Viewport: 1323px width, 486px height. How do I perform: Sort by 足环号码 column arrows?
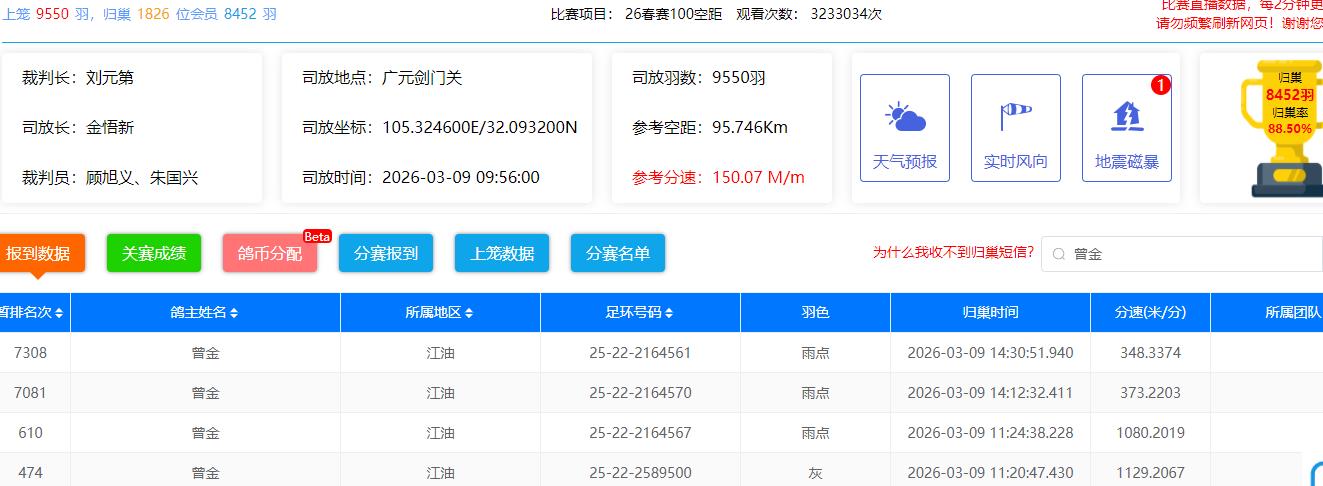[x=669, y=313]
